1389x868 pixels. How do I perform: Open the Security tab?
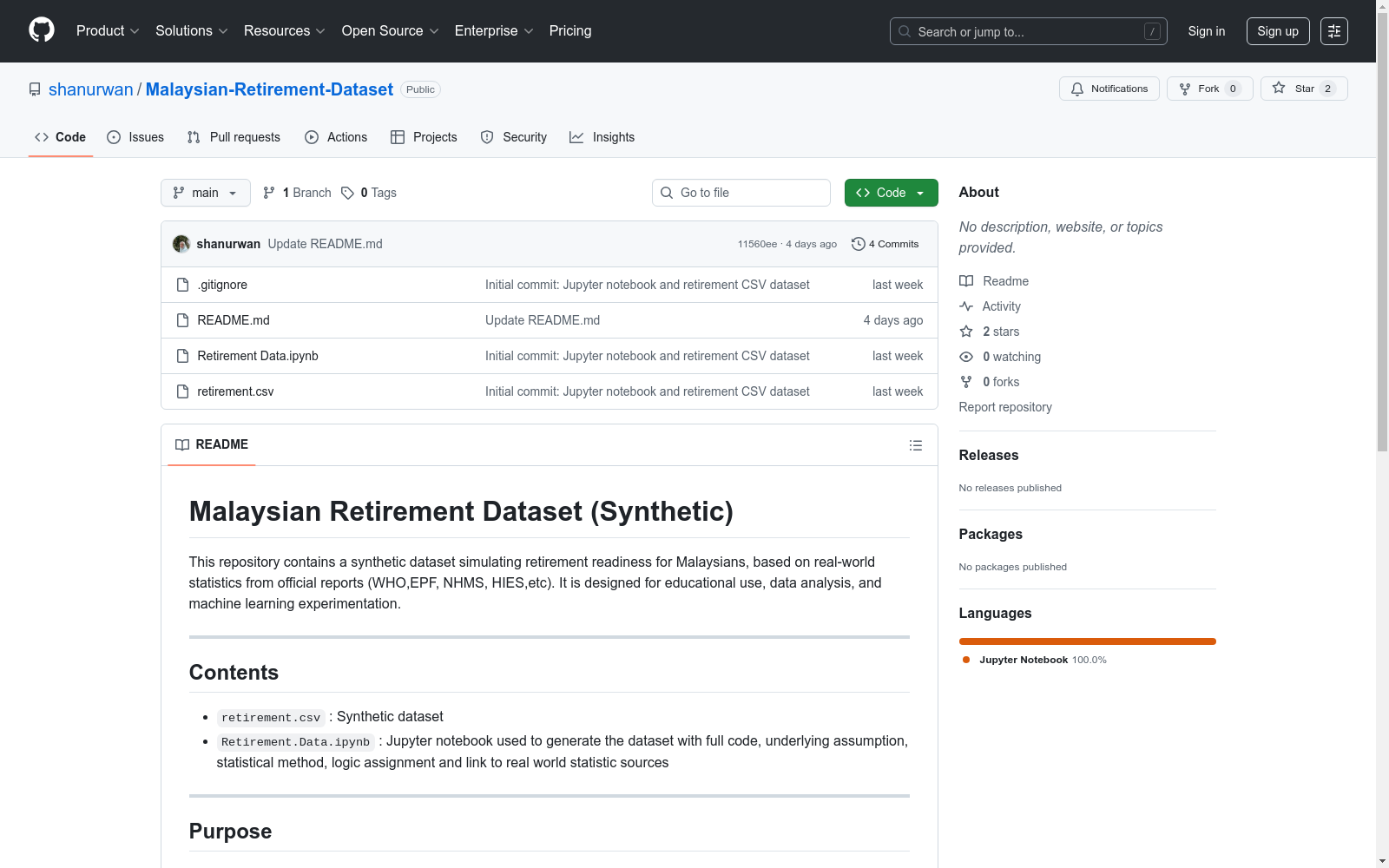coord(514,137)
